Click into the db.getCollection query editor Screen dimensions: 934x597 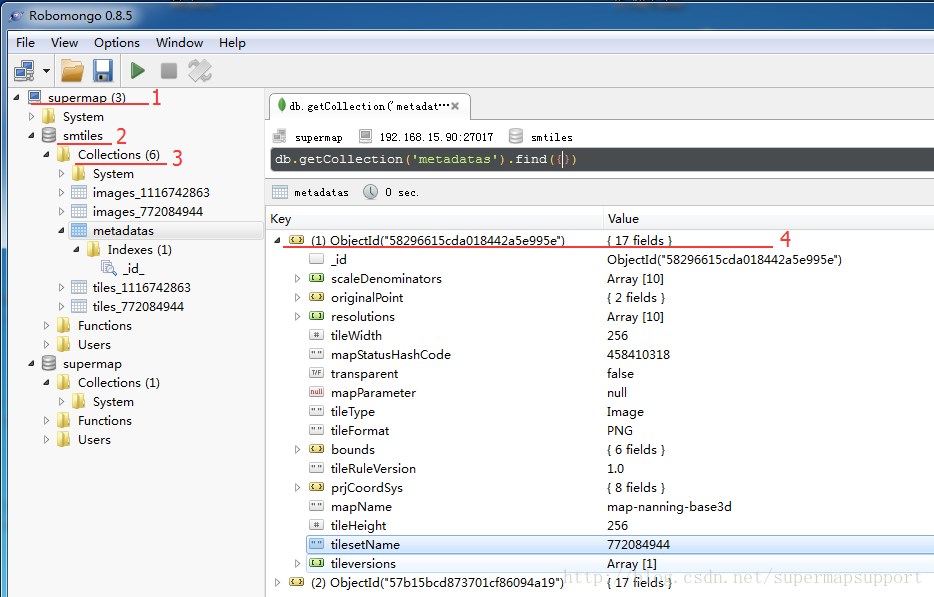602,159
